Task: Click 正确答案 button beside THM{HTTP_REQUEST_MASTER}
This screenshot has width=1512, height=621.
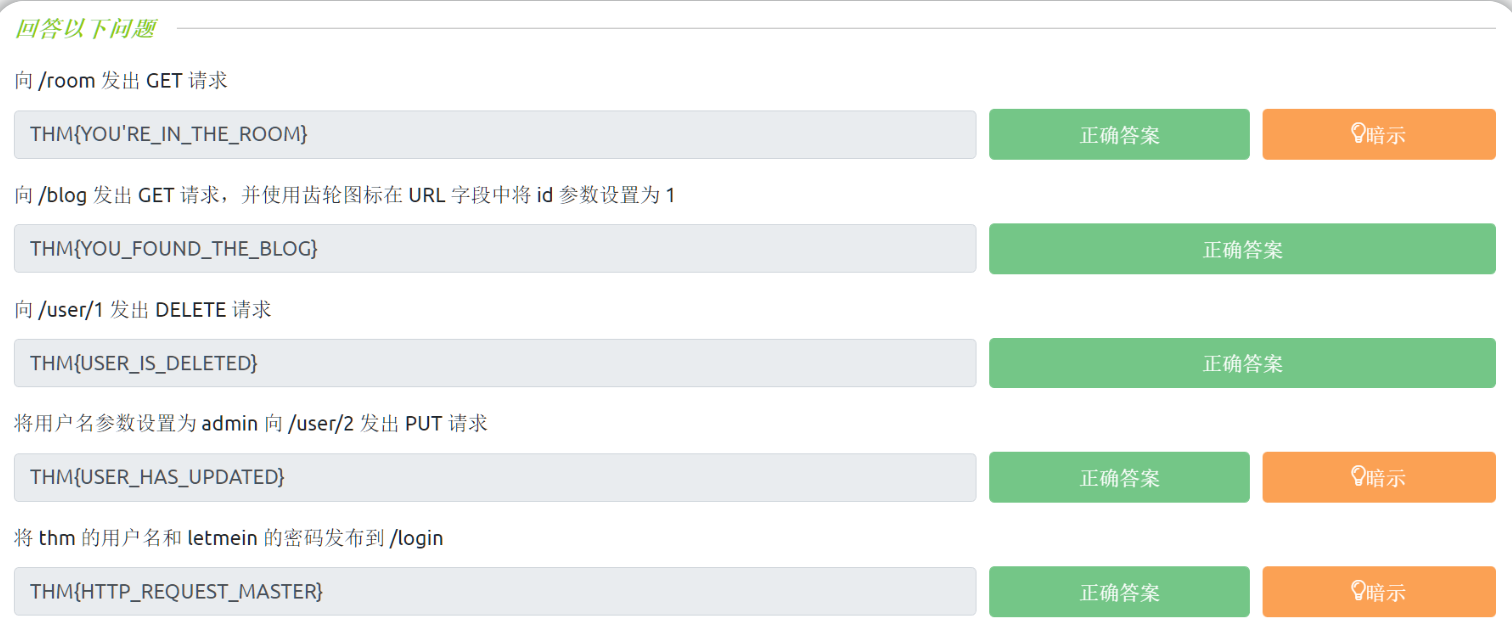Action: (x=1119, y=592)
